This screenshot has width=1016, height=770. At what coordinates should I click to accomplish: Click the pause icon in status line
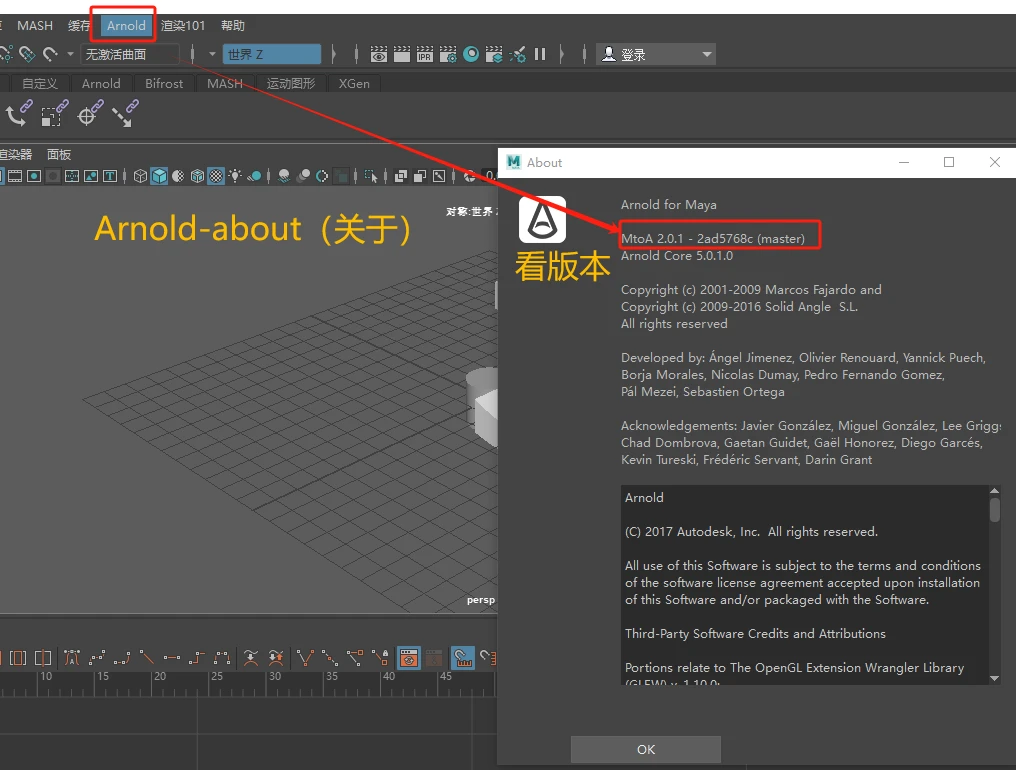540,54
